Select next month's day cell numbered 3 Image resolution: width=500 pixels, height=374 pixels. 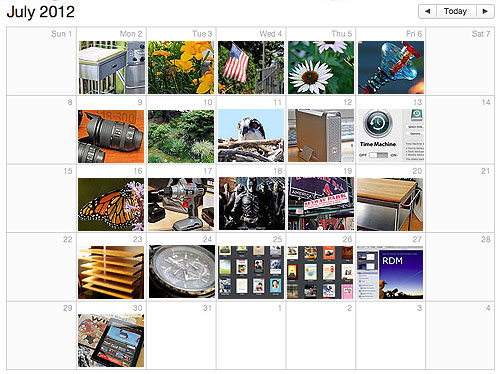click(391, 335)
